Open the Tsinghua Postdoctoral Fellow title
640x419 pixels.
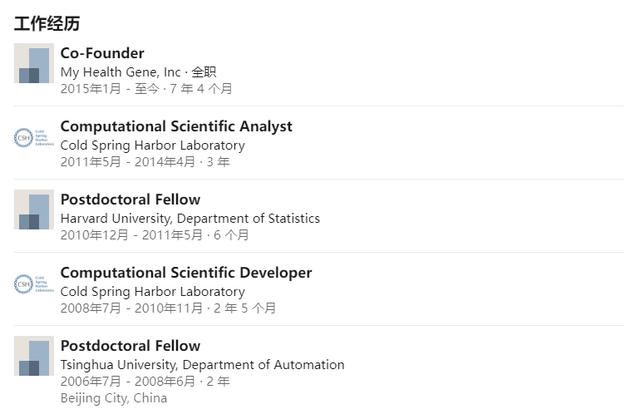point(130,346)
